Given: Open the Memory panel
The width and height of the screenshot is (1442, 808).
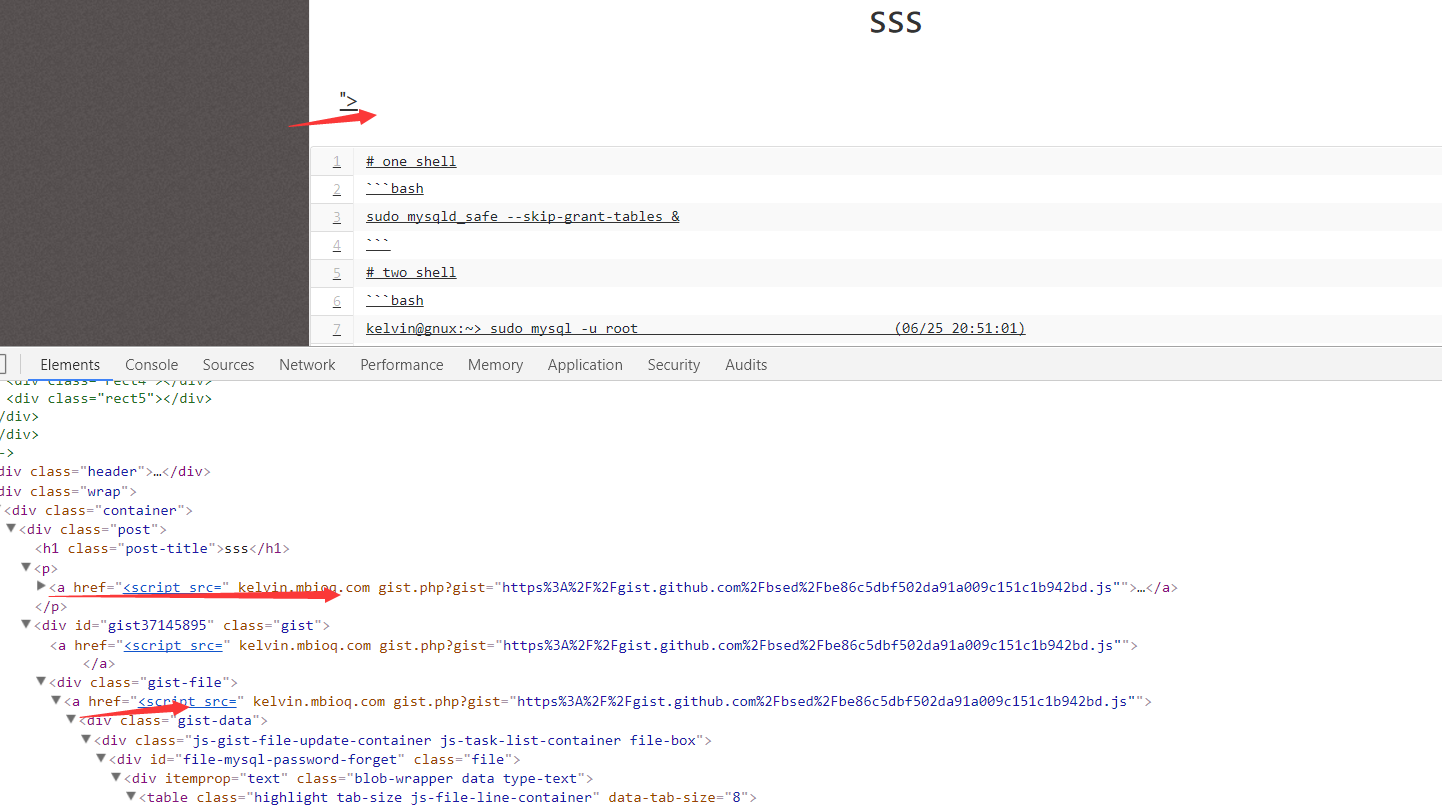Looking at the screenshot, I should tap(495, 364).
